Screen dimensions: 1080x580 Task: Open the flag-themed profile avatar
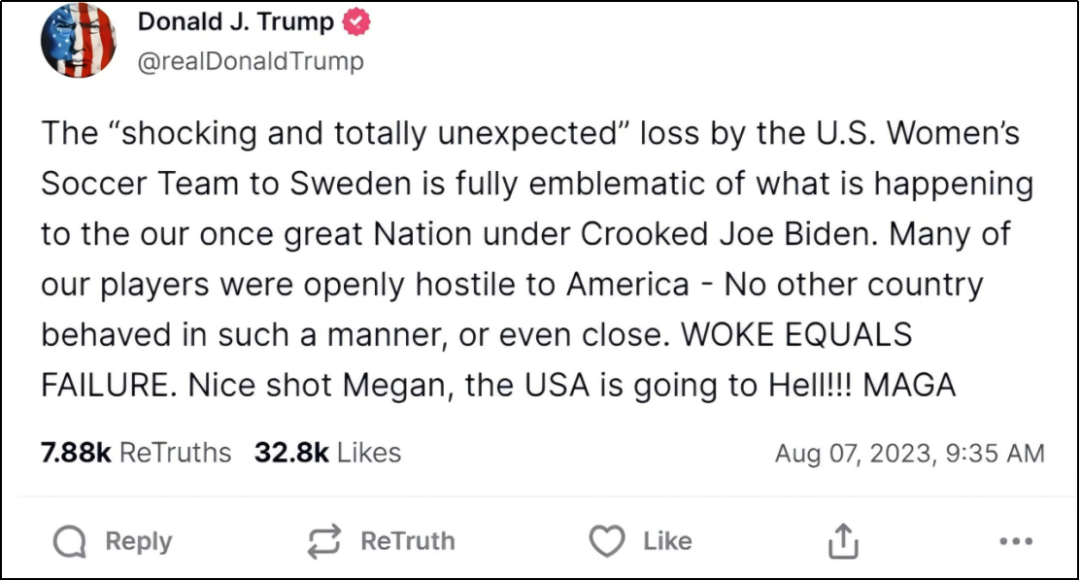pyautogui.click(x=78, y=41)
